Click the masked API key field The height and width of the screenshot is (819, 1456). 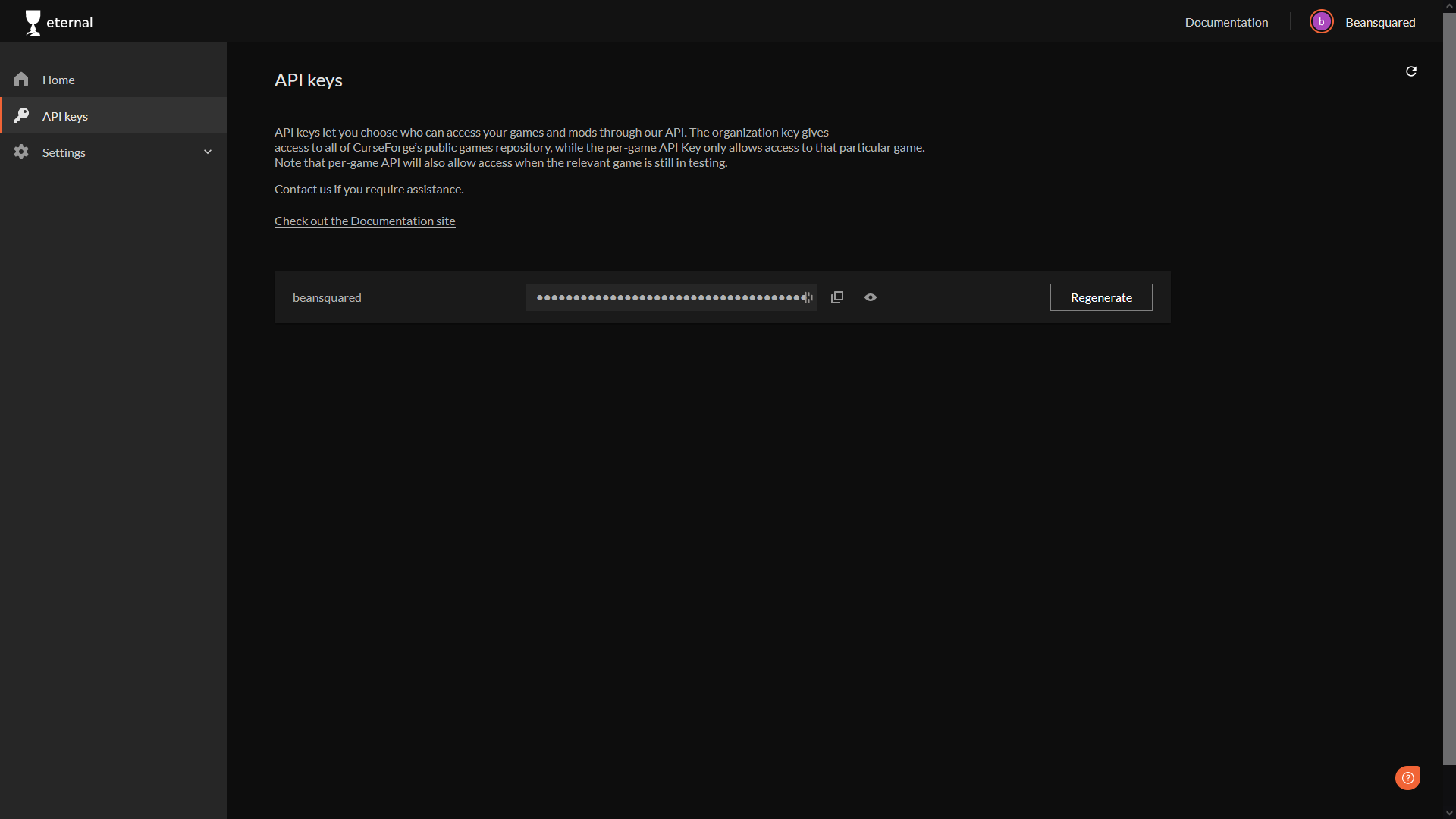coord(671,297)
